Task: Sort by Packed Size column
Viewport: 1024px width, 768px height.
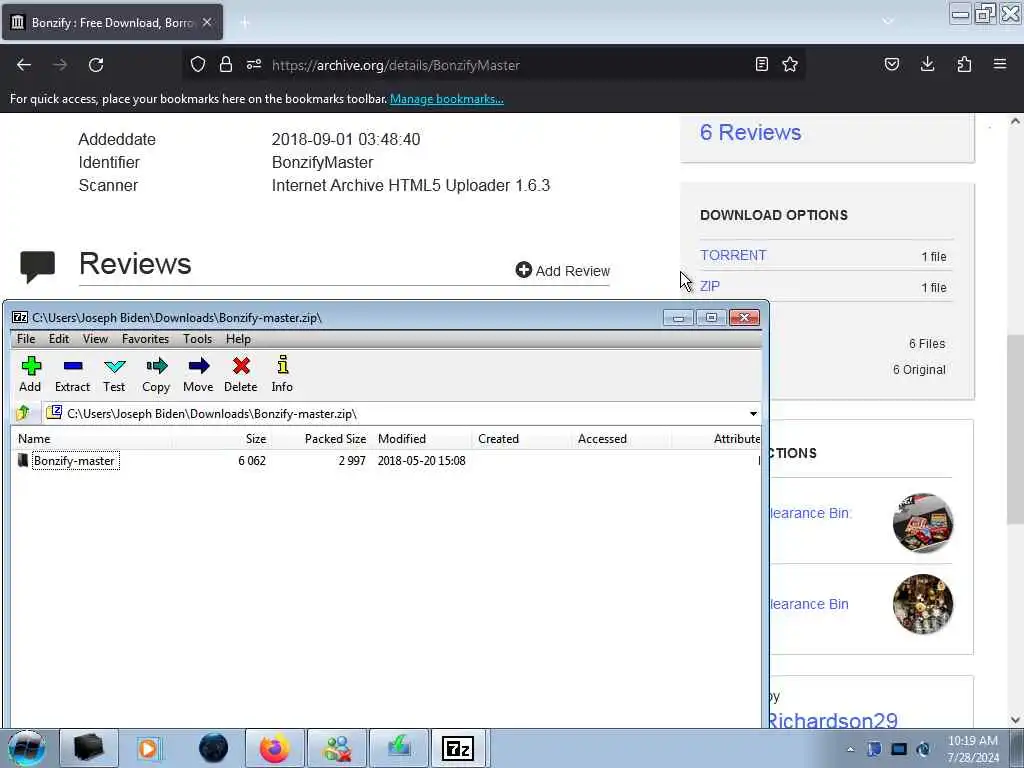Action: 321,439
